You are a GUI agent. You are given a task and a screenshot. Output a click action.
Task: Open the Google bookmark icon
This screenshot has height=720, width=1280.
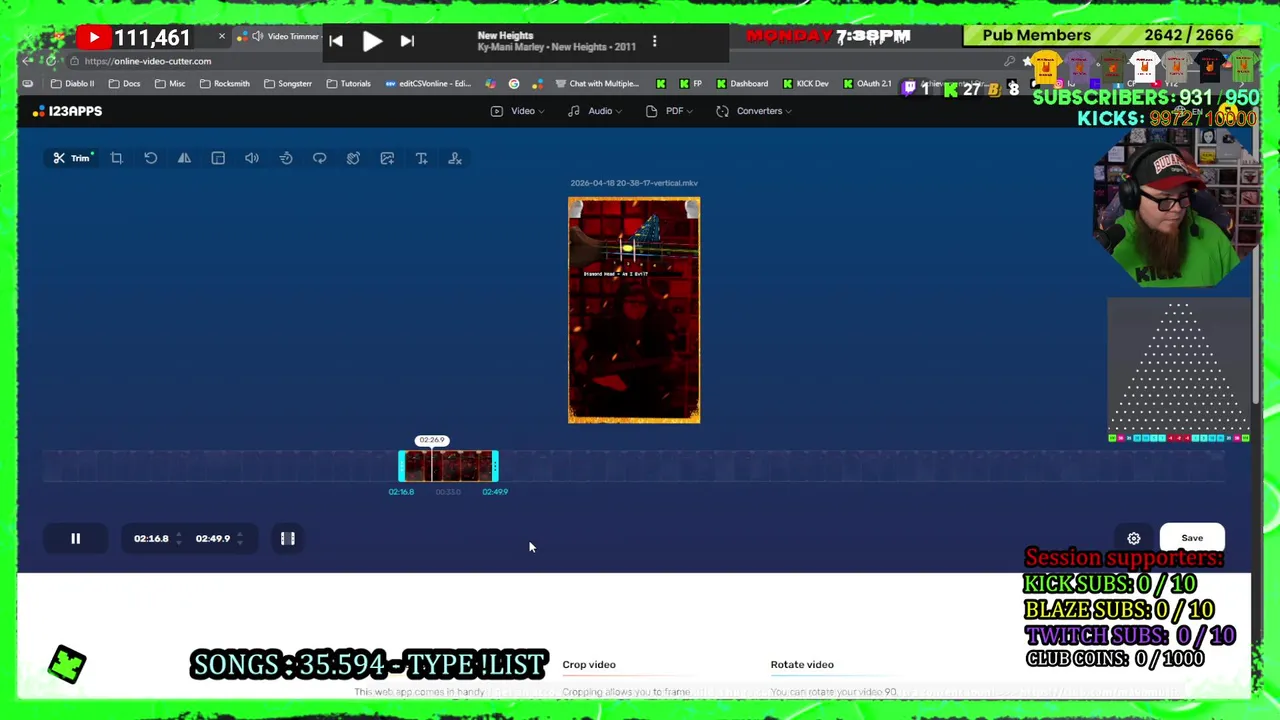[514, 84]
